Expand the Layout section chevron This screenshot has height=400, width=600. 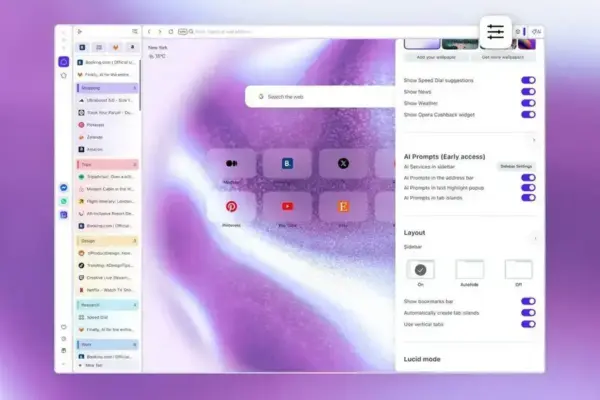pos(535,239)
